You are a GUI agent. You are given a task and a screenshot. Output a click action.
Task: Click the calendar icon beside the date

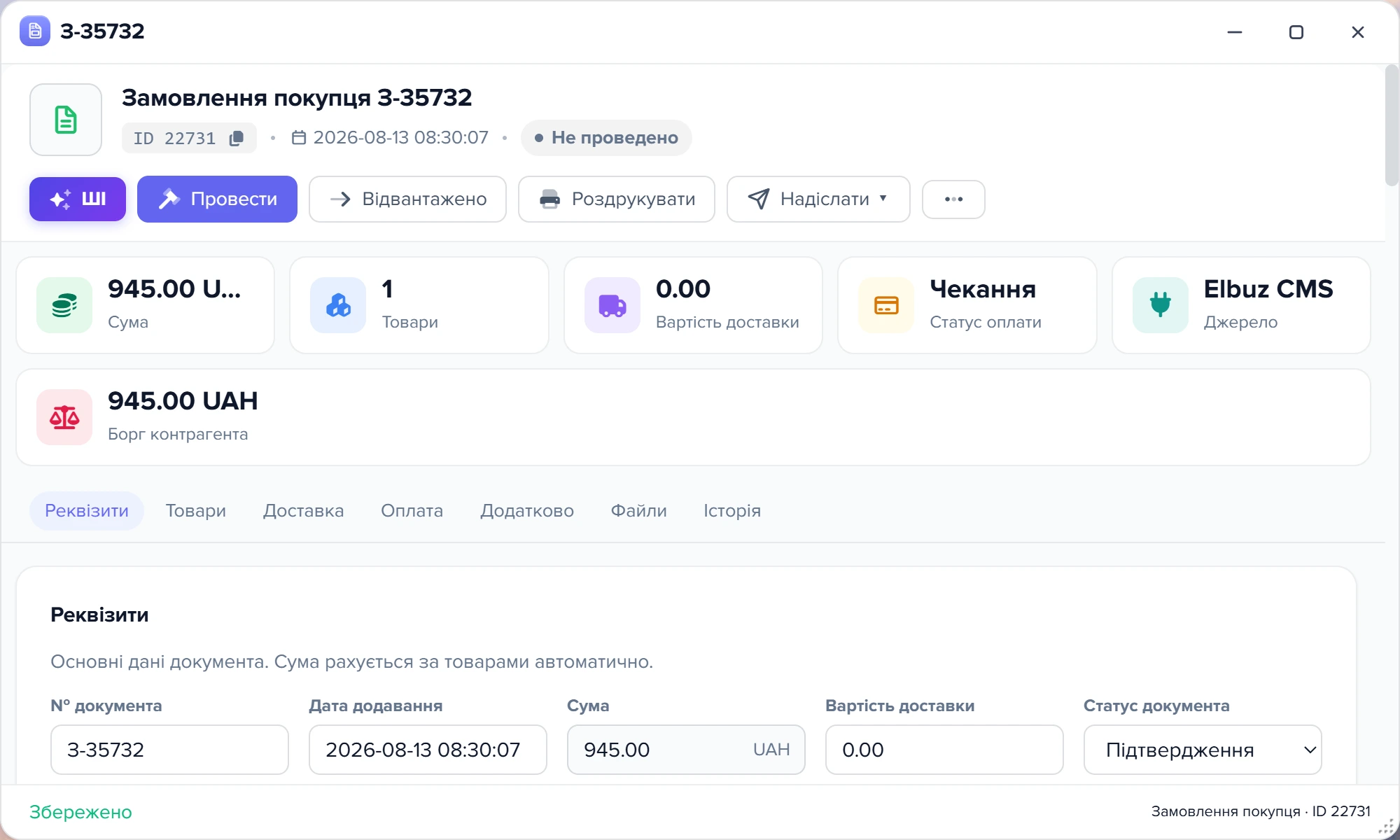click(299, 137)
